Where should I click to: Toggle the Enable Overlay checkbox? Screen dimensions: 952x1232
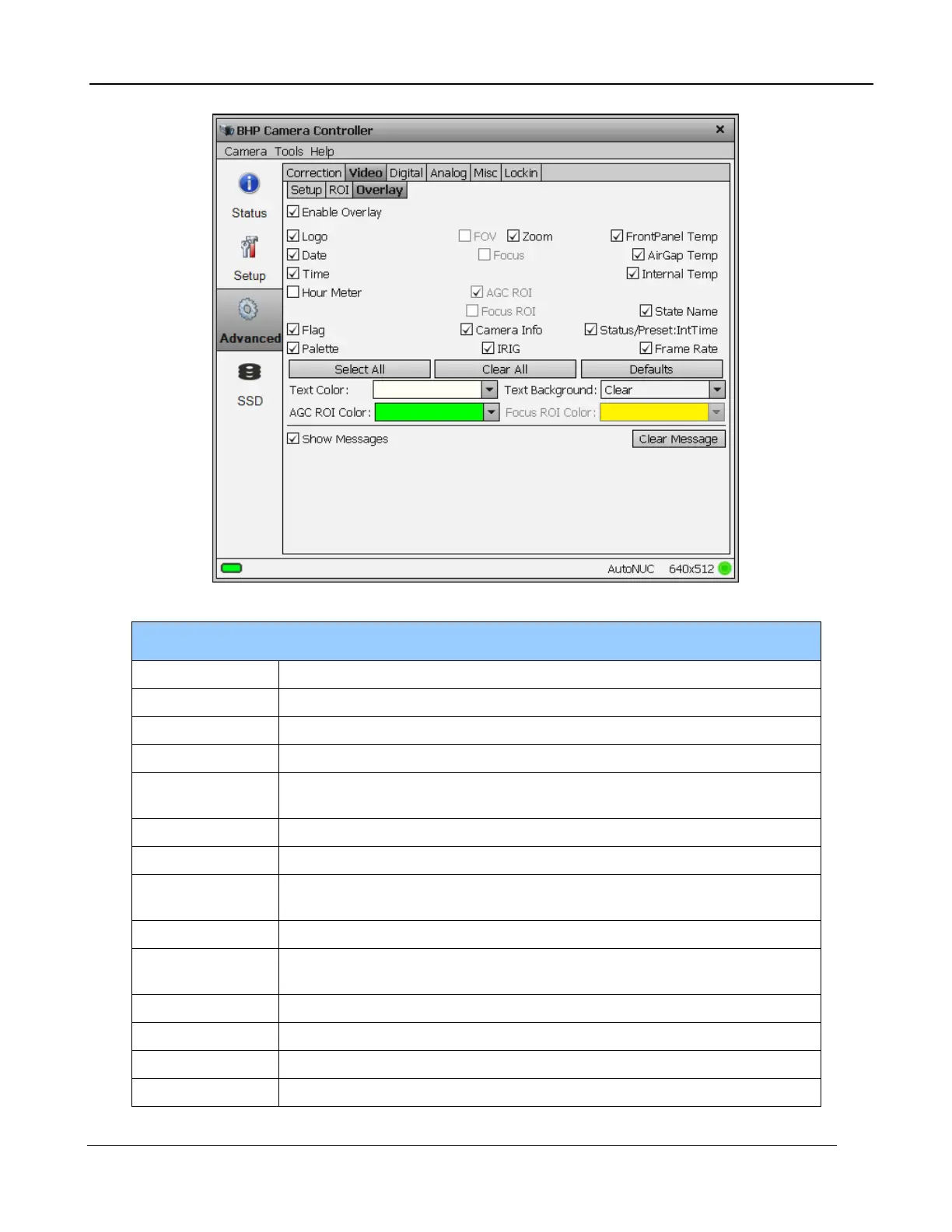click(293, 212)
